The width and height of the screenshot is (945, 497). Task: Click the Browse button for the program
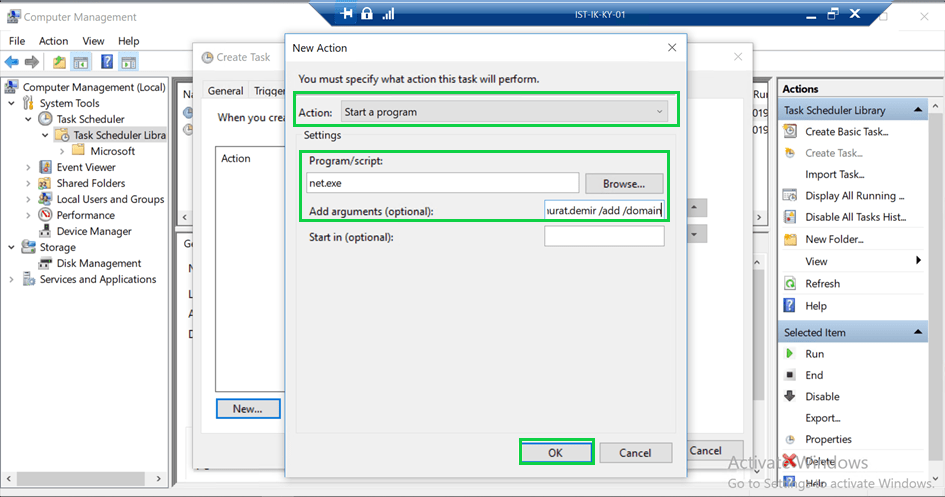(624, 184)
